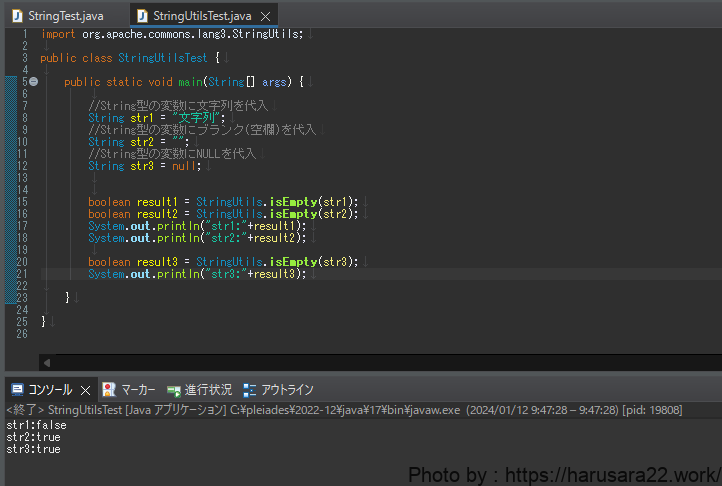Switch to the StringTest.java tab
The width and height of the screenshot is (722, 486).
coord(66,16)
